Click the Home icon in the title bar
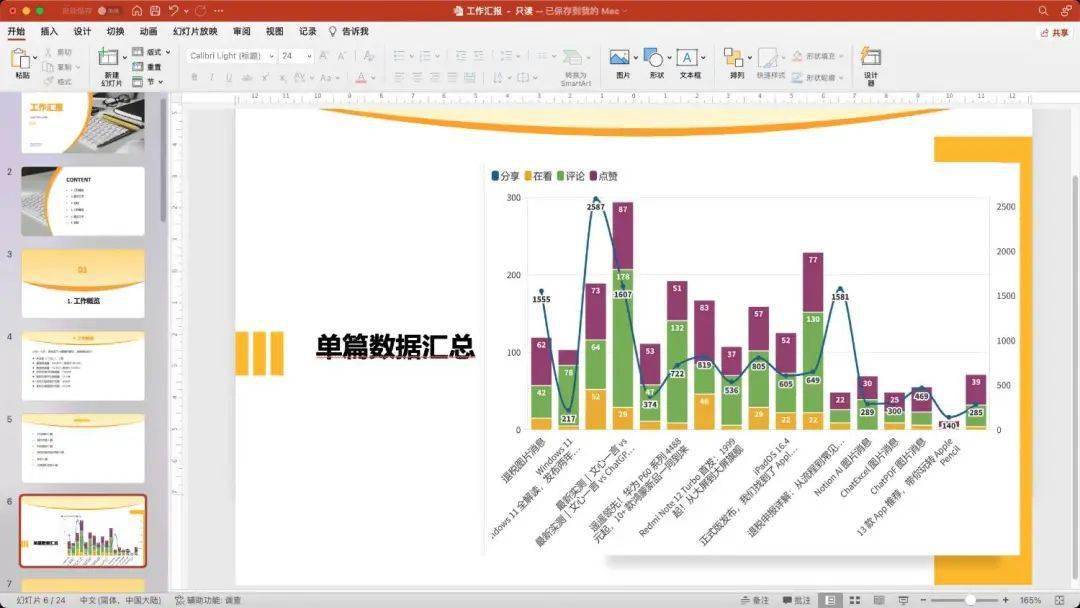 coord(136,11)
